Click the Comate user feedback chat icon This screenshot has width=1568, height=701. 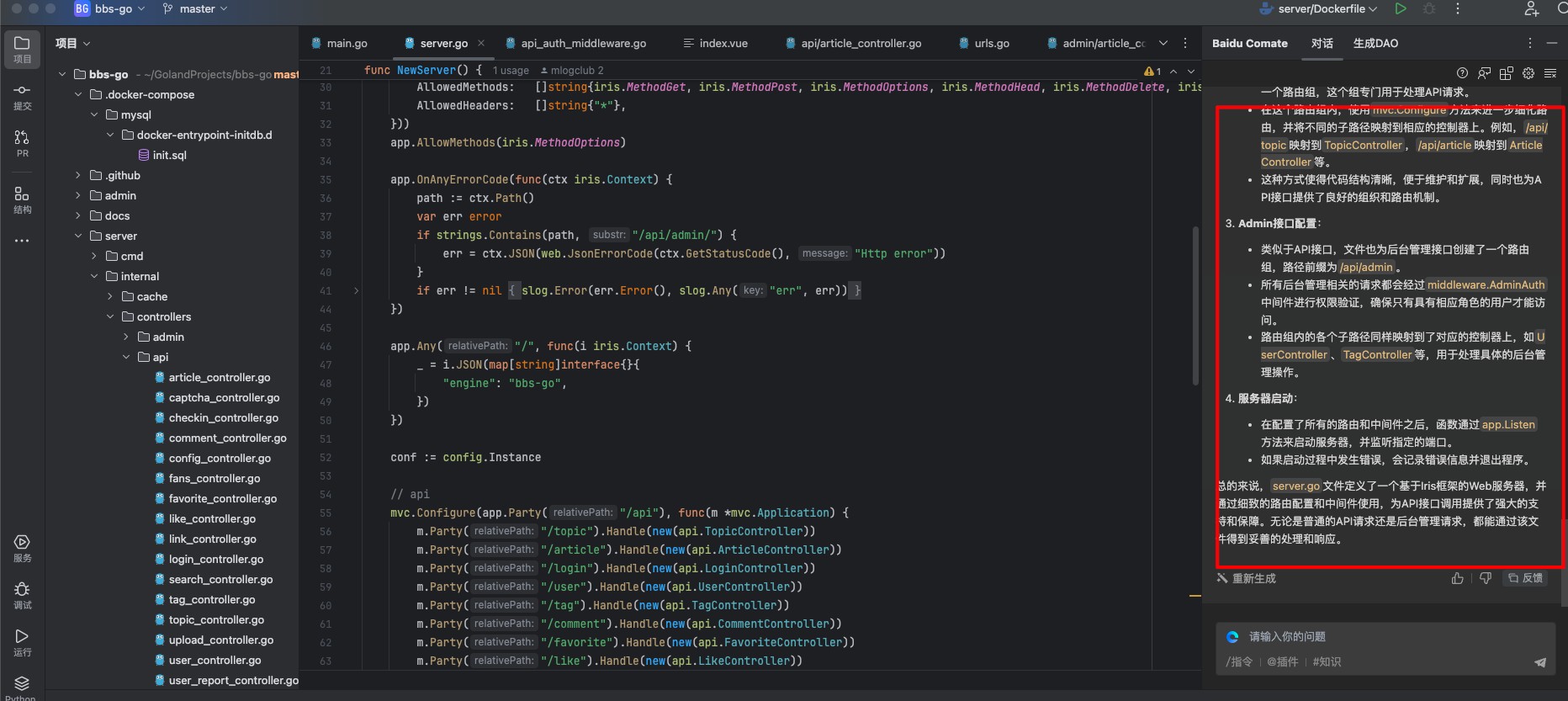tap(1484, 73)
